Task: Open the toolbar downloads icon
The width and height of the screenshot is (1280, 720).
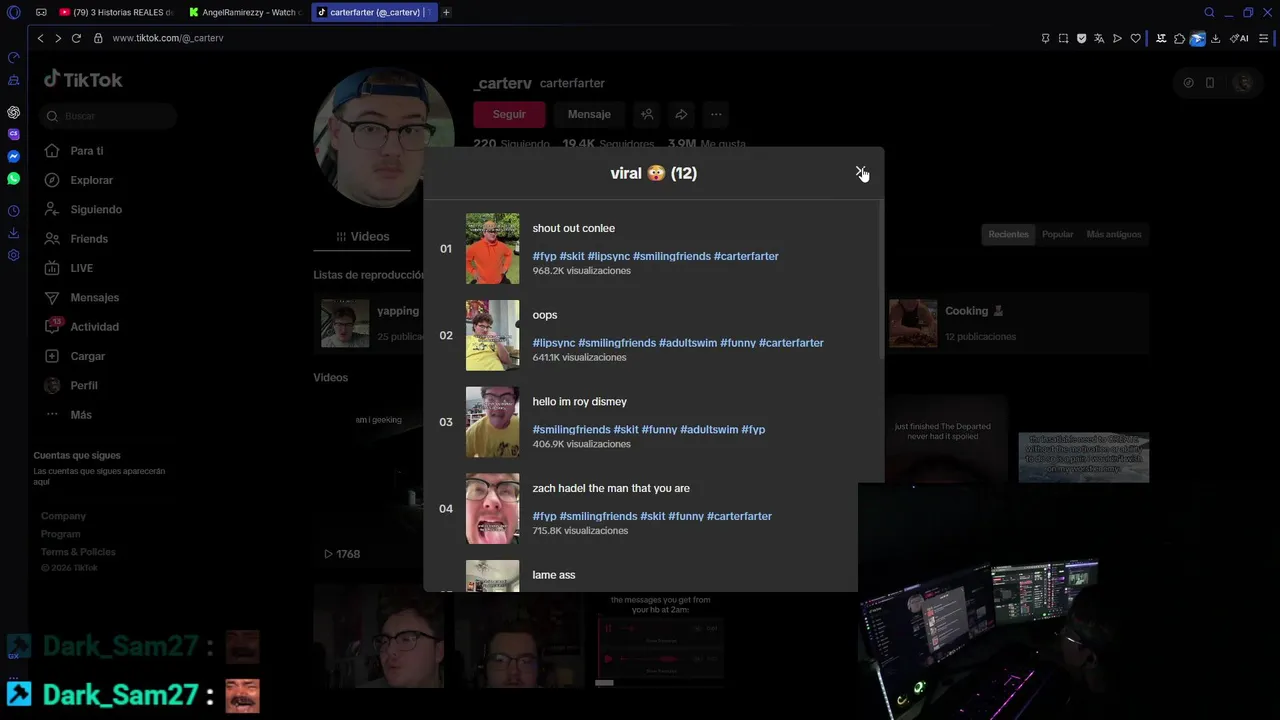Action: pyautogui.click(x=1215, y=38)
